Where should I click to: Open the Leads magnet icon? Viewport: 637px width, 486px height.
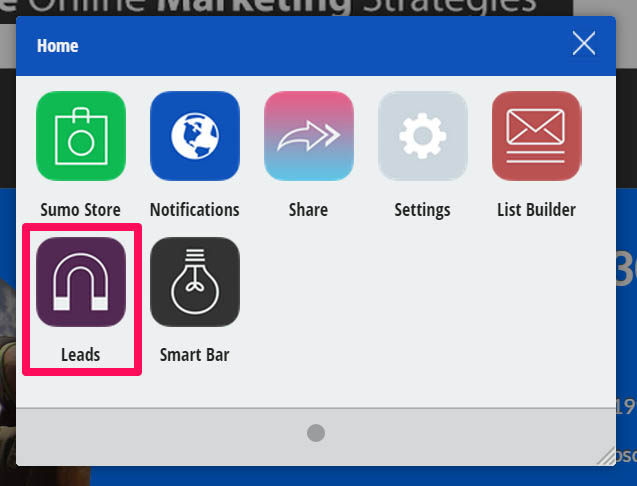tap(80, 282)
